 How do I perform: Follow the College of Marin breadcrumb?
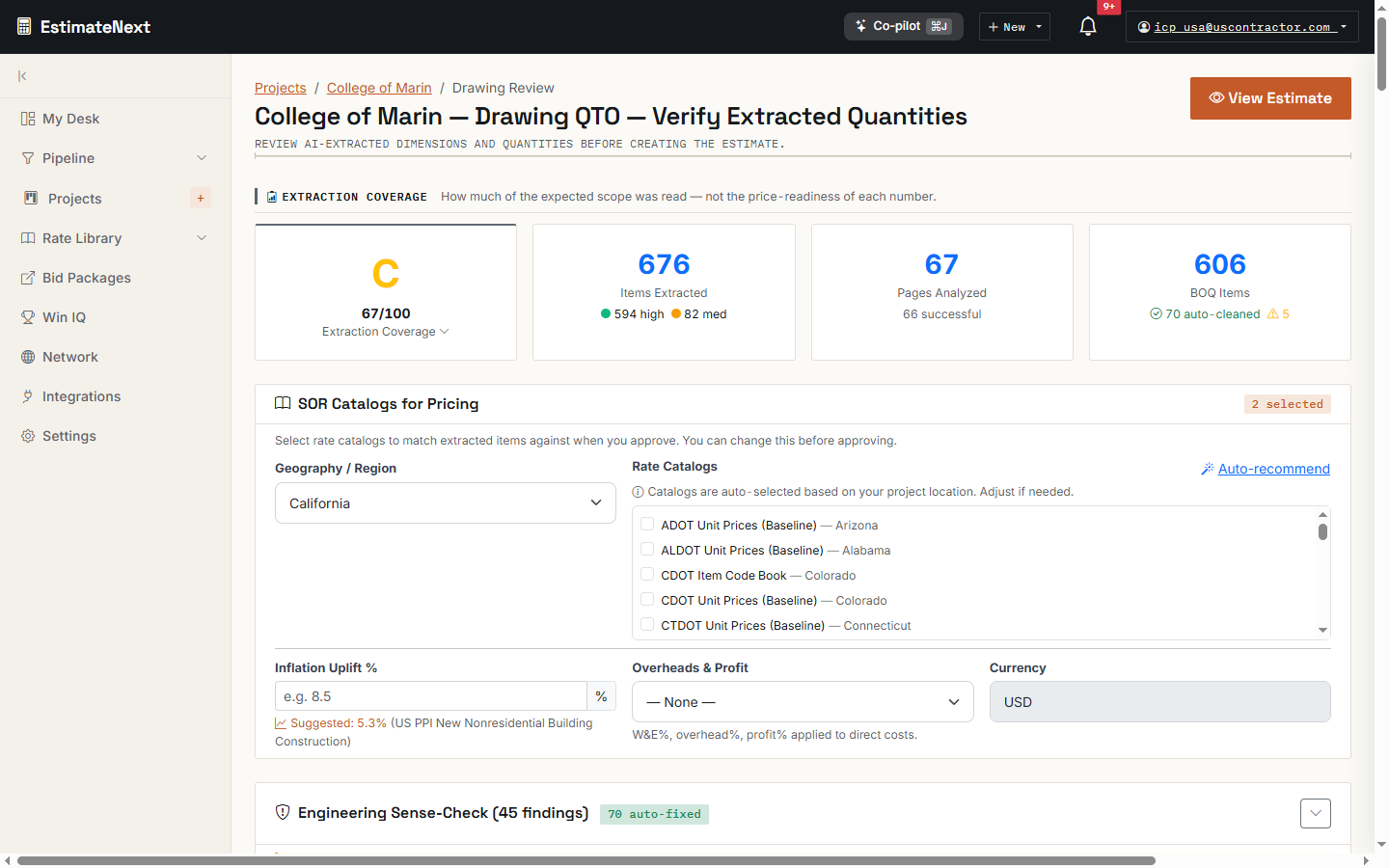379,88
